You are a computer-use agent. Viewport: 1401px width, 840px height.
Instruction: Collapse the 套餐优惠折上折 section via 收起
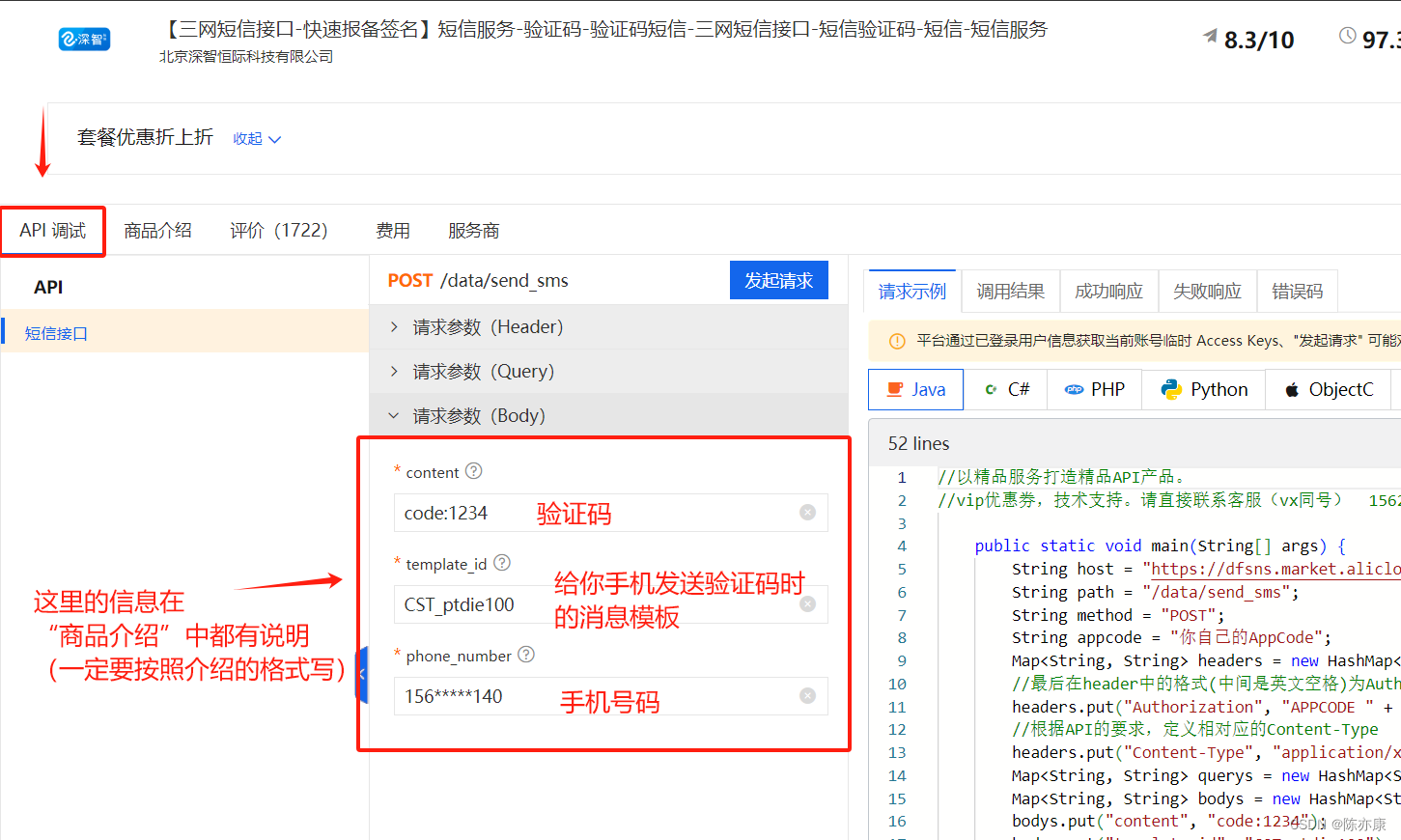(x=257, y=139)
